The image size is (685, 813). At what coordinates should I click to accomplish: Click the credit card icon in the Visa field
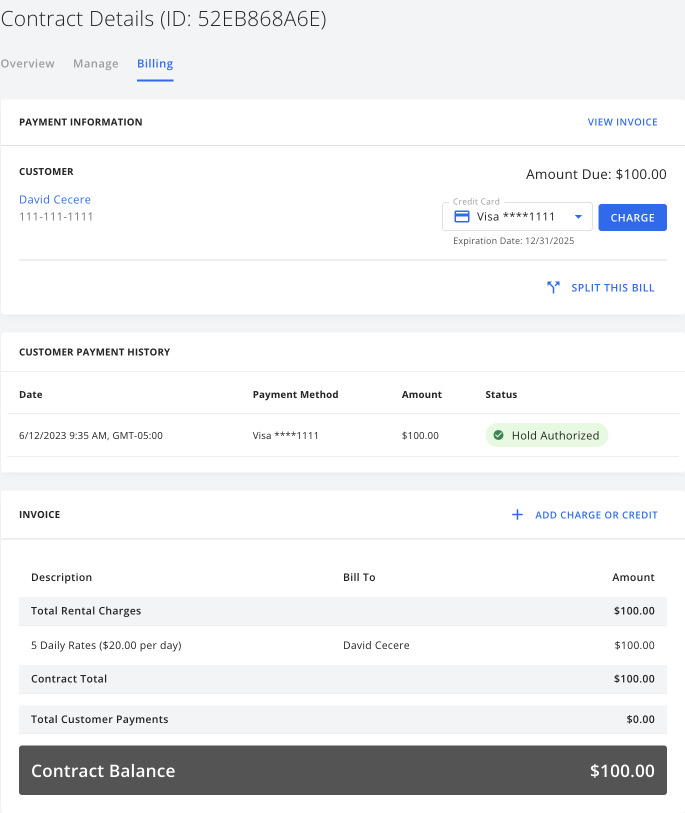pos(462,217)
